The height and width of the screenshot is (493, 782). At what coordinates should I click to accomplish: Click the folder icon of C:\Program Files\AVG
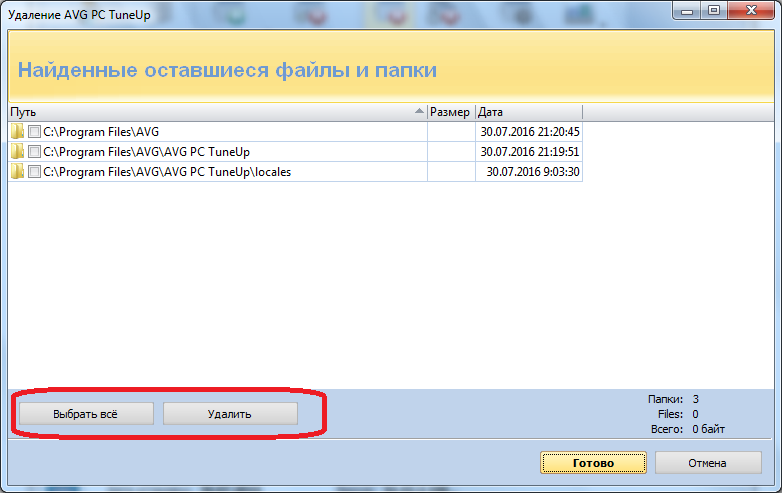pos(17,132)
